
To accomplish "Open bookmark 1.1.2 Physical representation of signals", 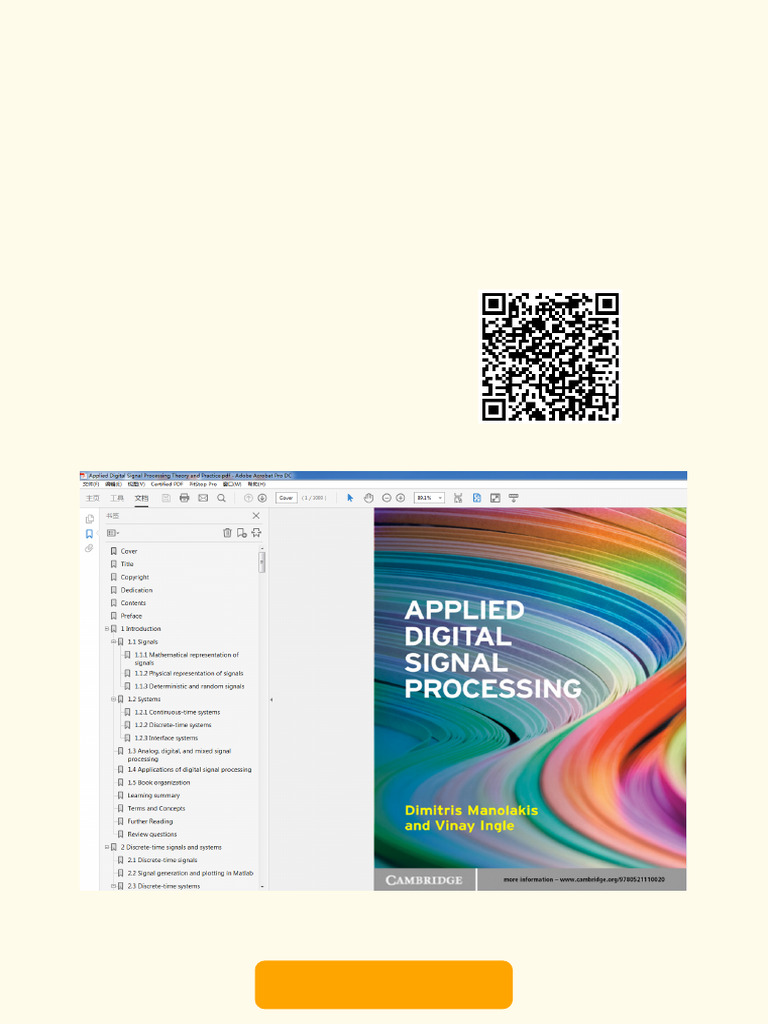I will [189, 673].
